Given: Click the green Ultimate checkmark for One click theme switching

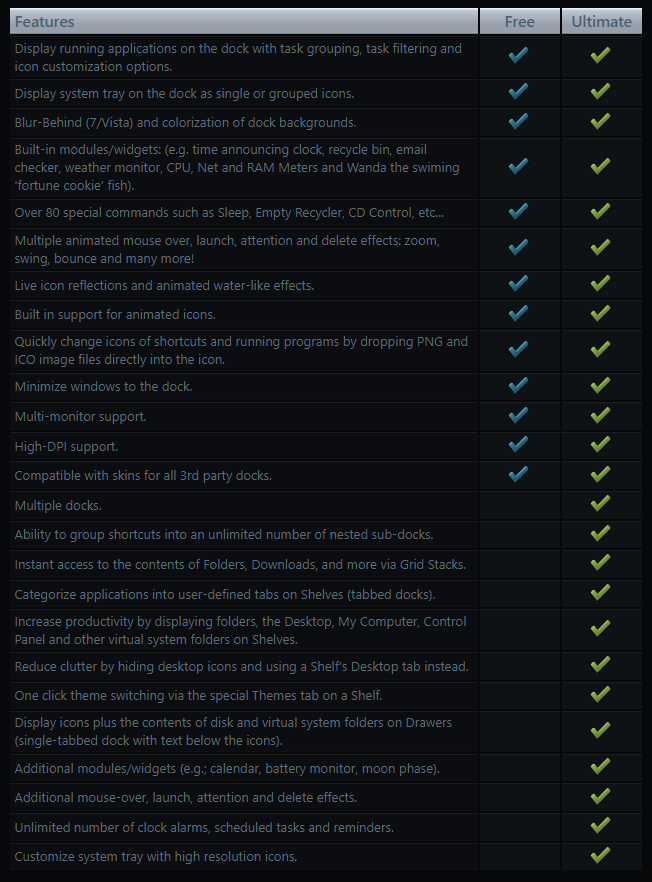Looking at the screenshot, I should pos(600,694).
